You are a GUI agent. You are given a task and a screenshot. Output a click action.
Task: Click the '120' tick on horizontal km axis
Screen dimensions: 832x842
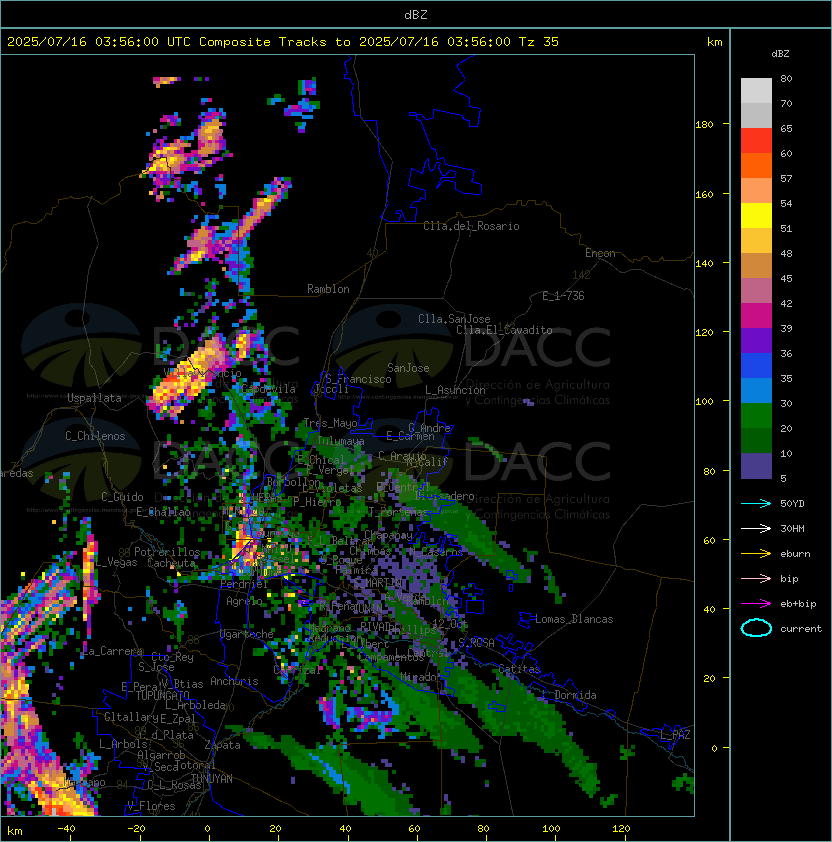tap(621, 829)
